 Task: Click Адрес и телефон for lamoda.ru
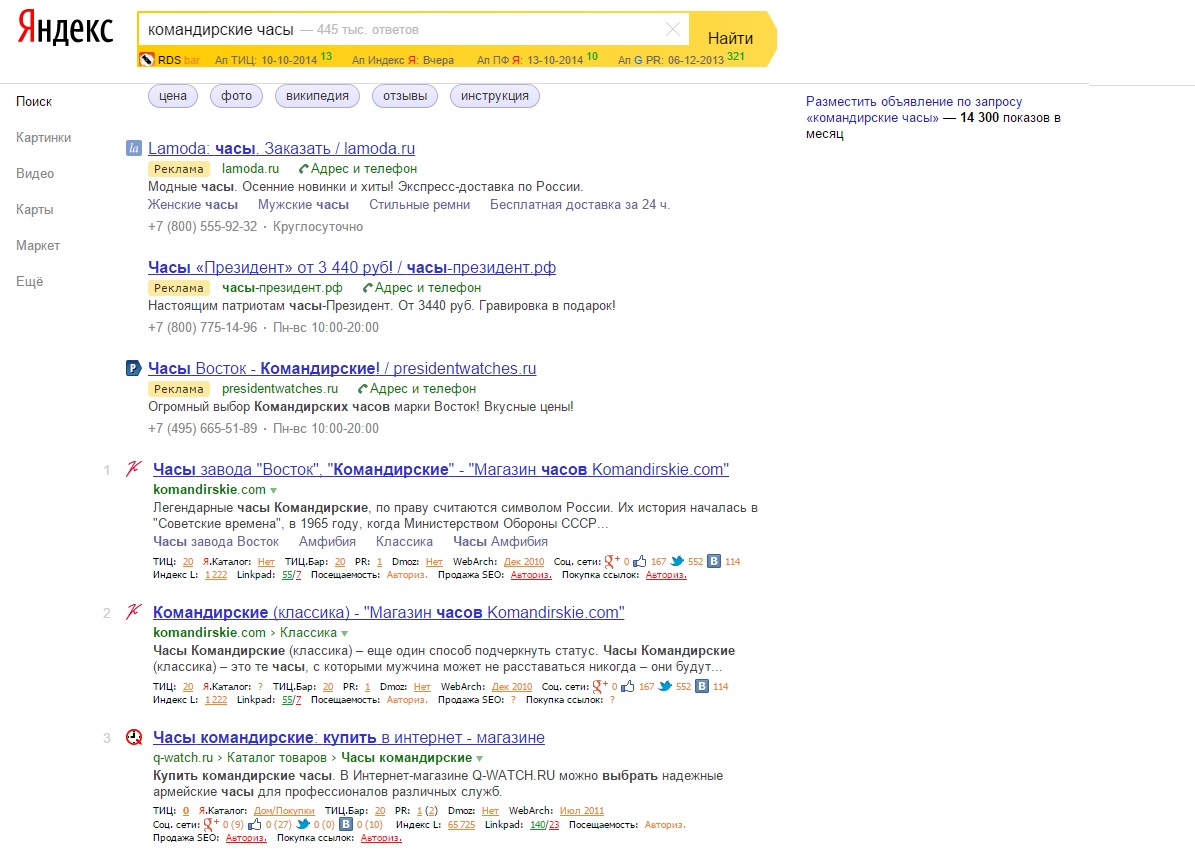[357, 168]
